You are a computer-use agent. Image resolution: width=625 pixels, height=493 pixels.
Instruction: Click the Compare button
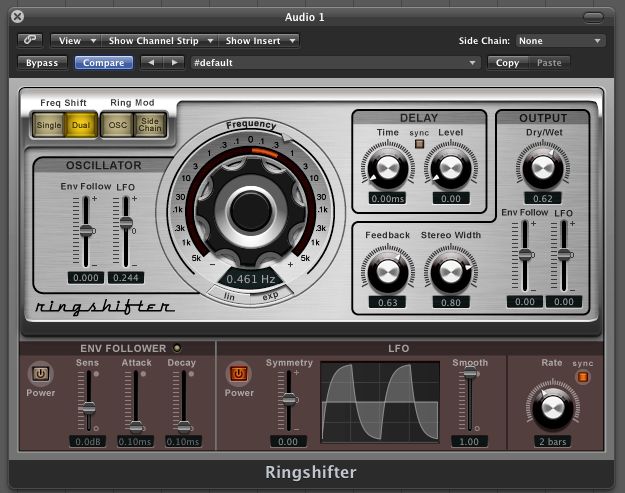tap(104, 63)
